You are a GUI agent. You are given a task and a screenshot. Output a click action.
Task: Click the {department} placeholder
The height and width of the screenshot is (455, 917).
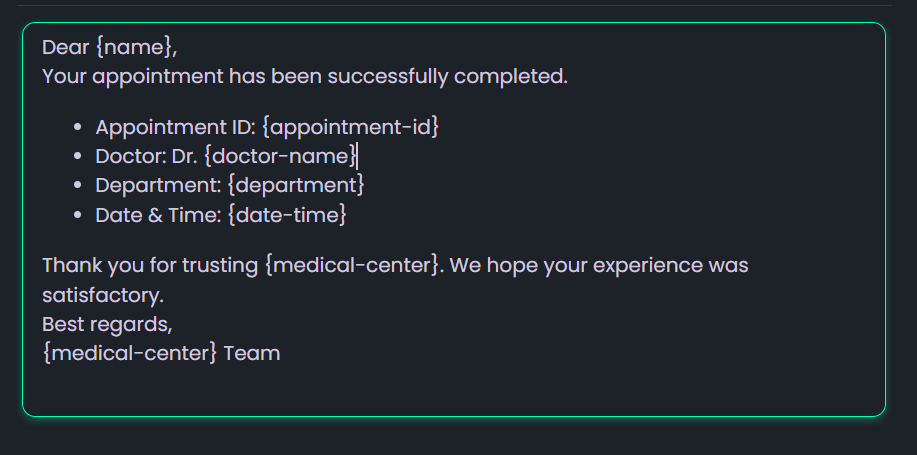(x=295, y=185)
